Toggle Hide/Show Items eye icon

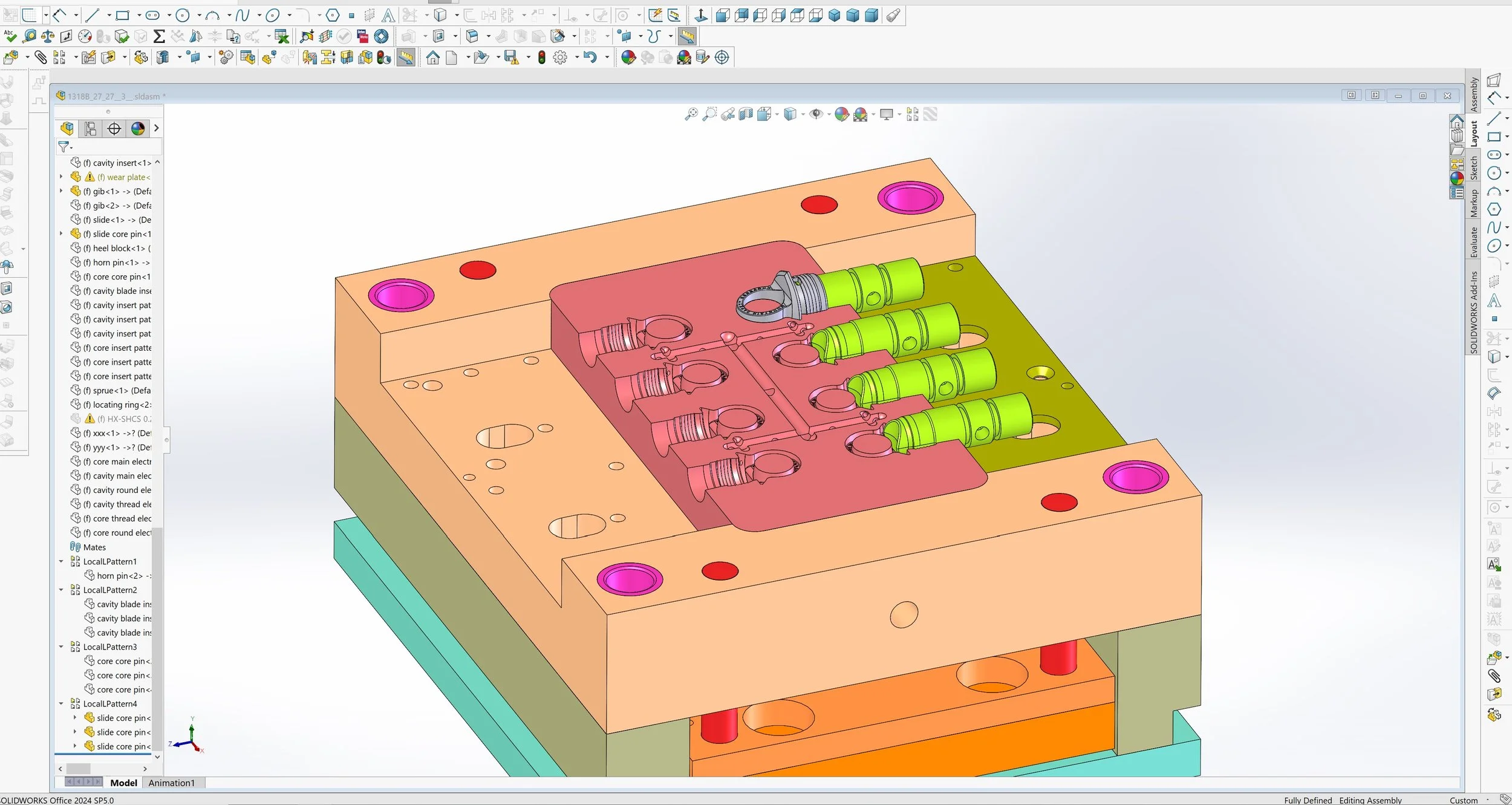816,114
